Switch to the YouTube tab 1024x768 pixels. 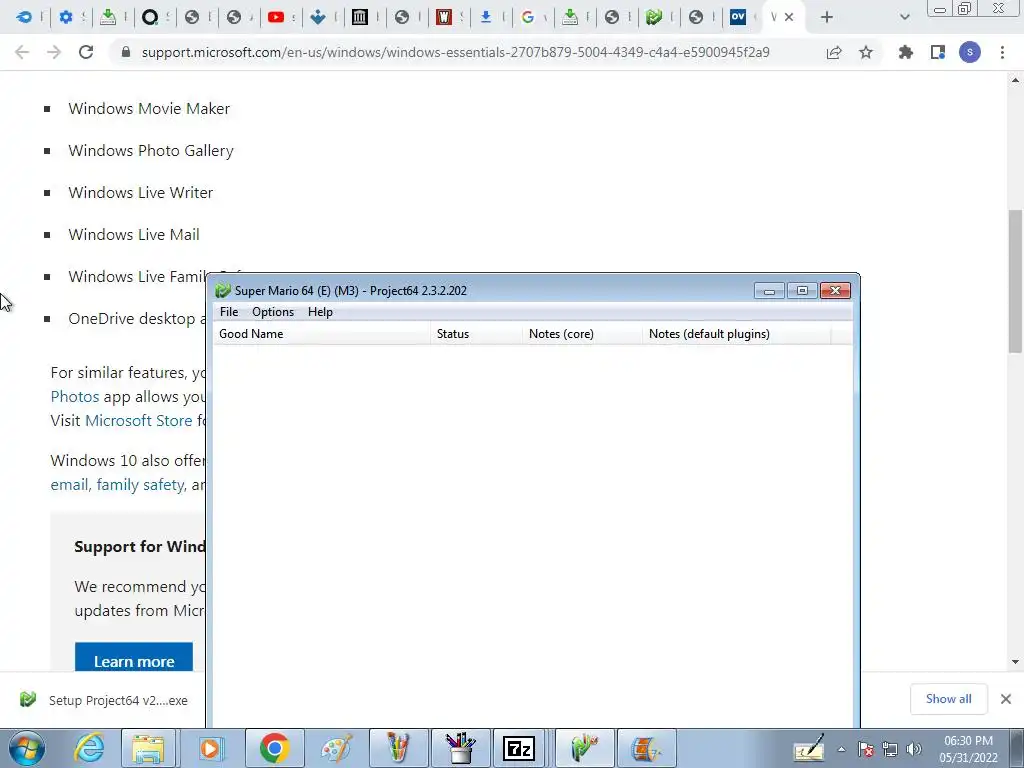276,17
